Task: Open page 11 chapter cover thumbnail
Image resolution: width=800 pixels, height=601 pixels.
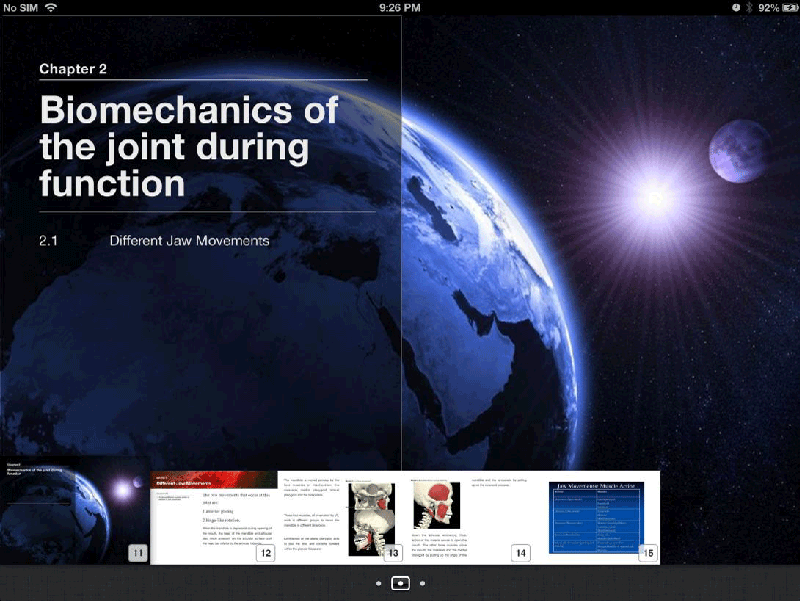Action: tap(75, 511)
